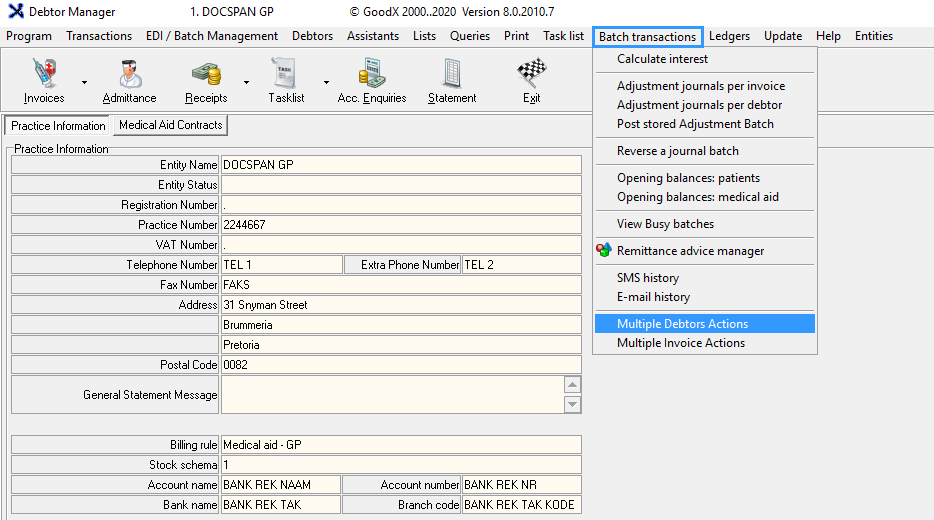Launch Acc. Enquiries from toolbar

pyautogui.click(x=372, y=76)
